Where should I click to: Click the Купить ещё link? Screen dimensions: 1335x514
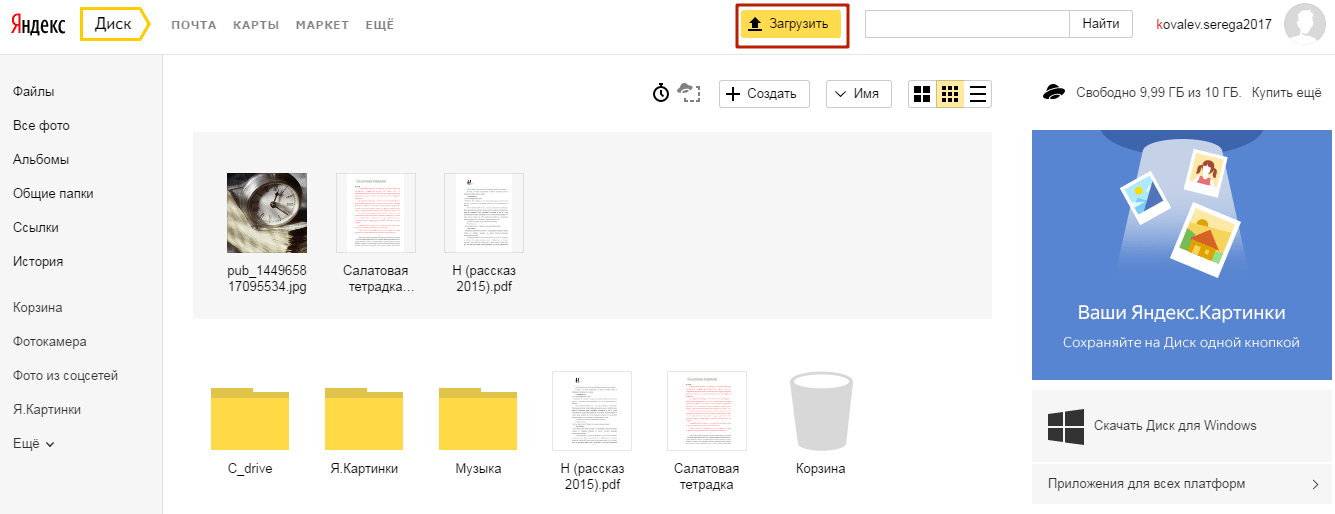point(1287,92)
